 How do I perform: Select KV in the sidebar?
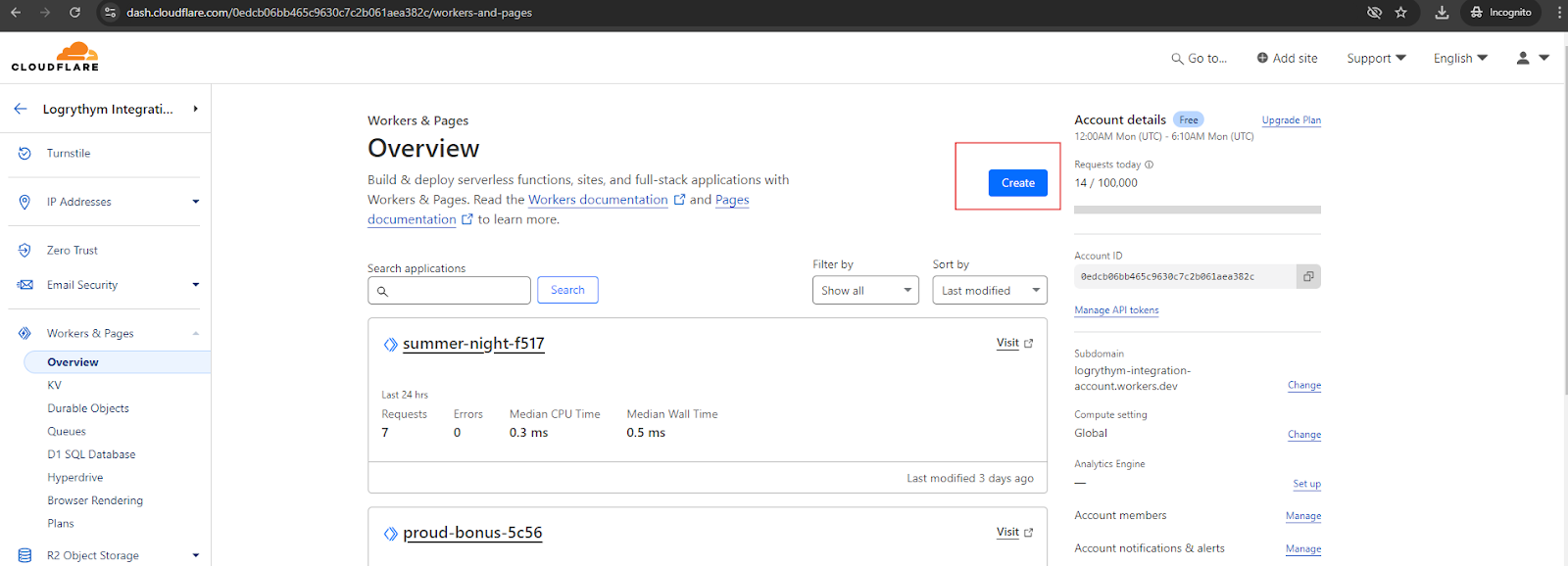coord(55,386)
